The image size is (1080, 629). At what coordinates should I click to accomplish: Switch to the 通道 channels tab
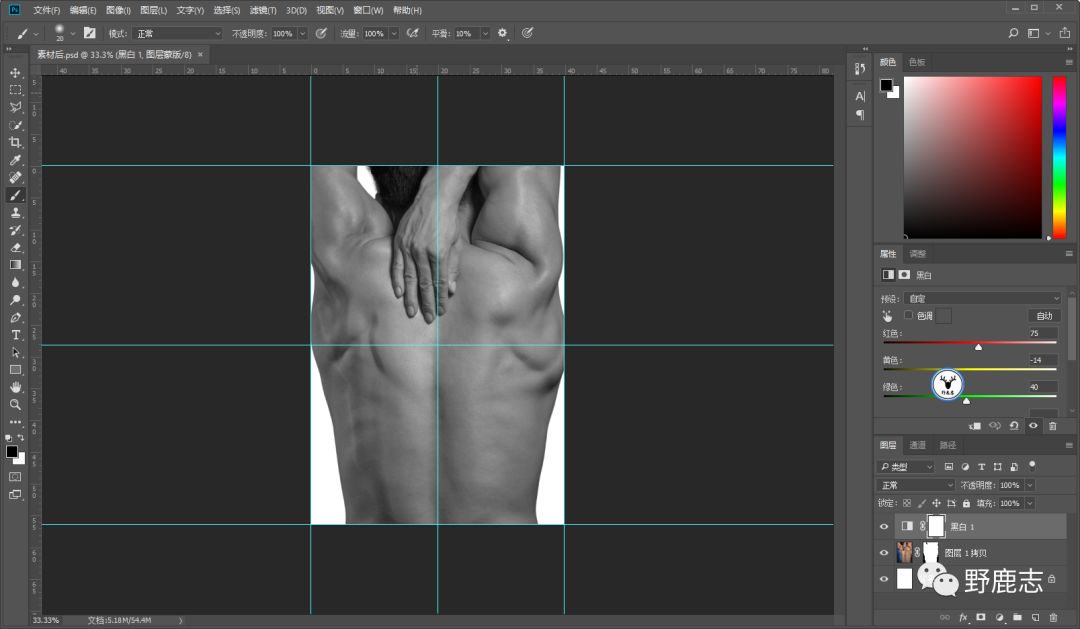[917, 445]
